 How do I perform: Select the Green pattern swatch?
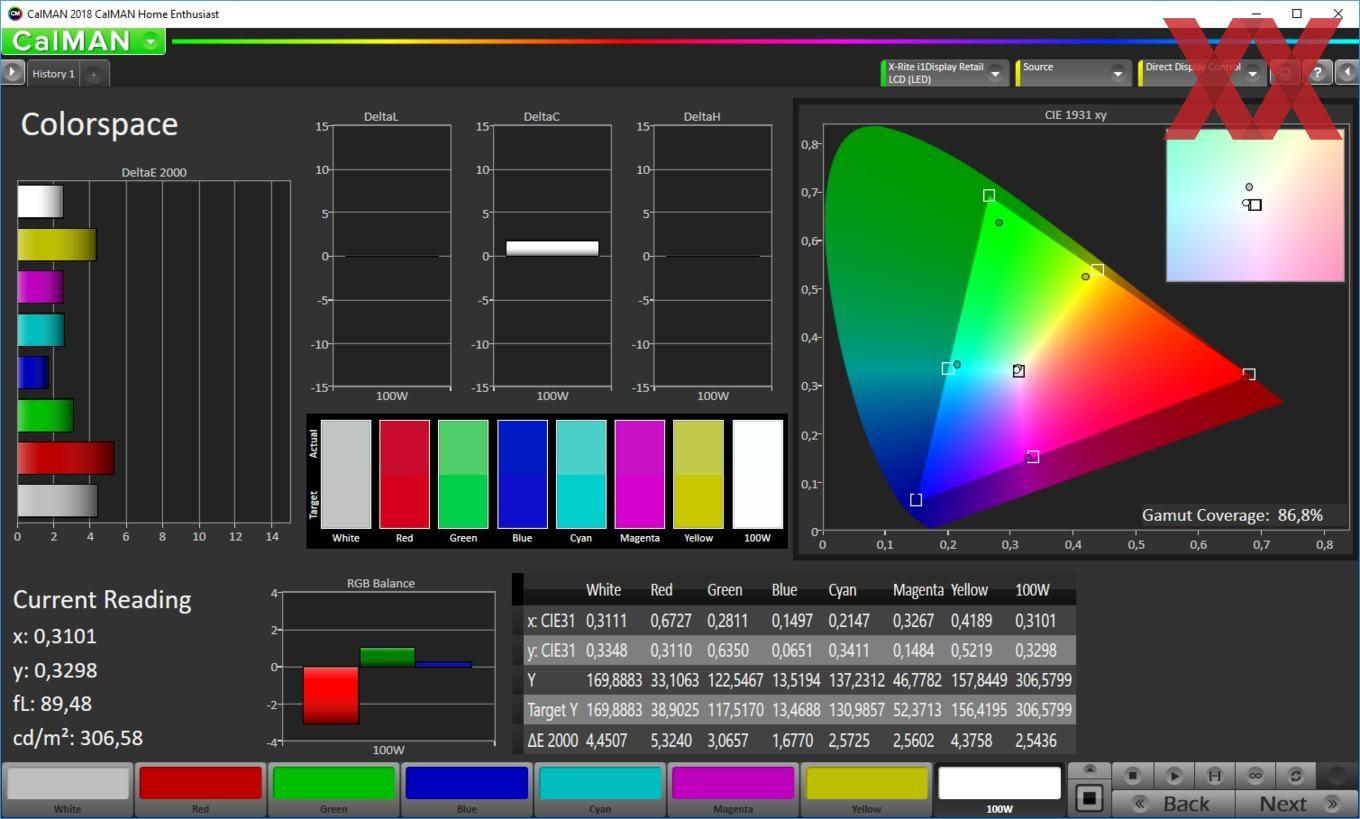[334, 790]
